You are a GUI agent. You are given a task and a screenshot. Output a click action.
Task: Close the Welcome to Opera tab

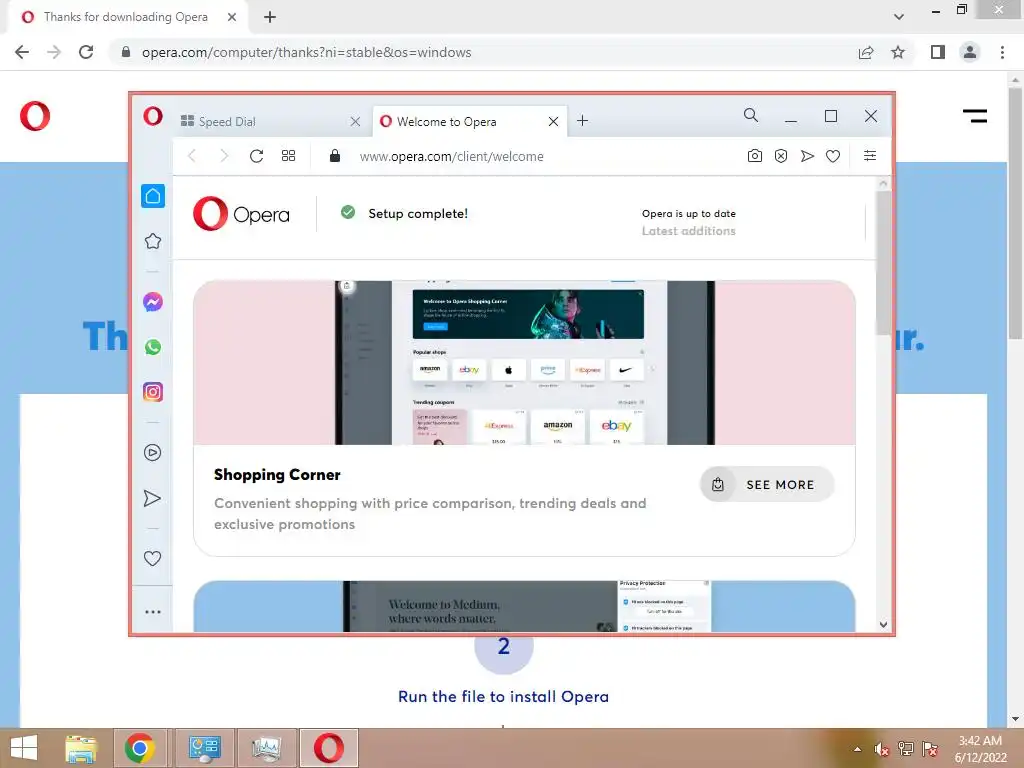[553, 121]
